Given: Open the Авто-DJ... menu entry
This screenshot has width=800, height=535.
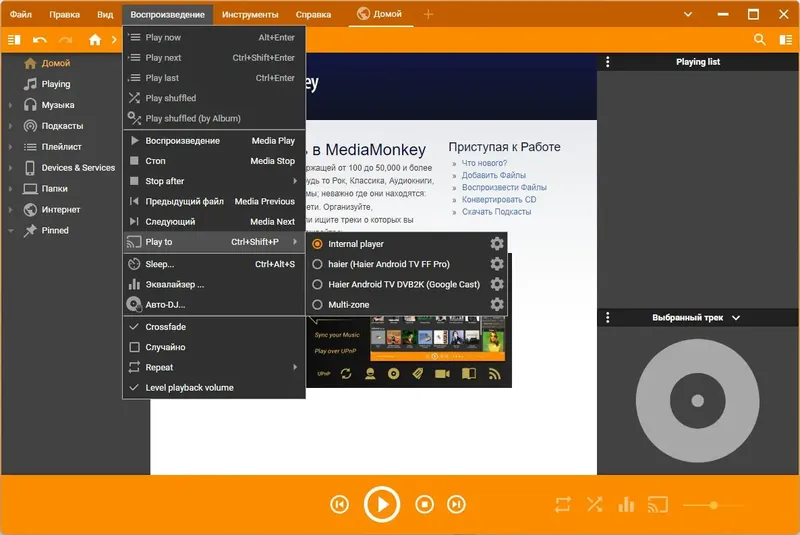Looking at the screenshot, I should click(214, 304).
